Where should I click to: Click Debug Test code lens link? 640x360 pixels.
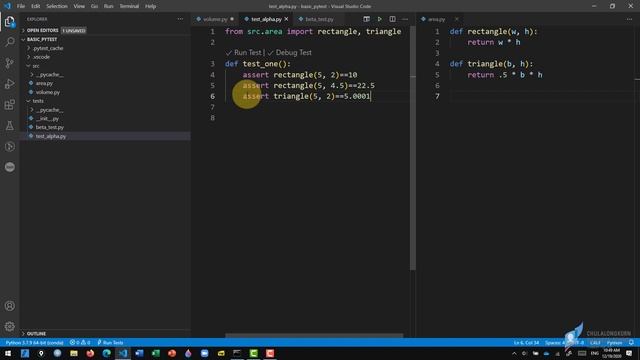coord(293,53)
